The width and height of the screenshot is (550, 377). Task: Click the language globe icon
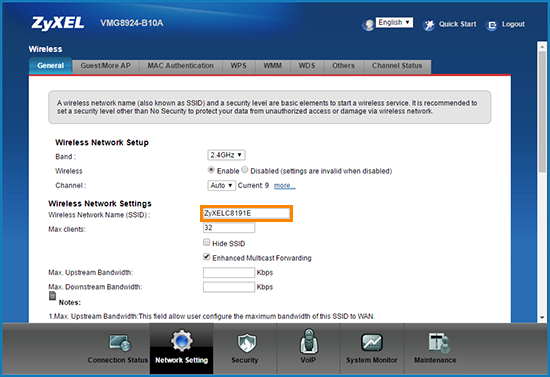(x=368, y=25)
